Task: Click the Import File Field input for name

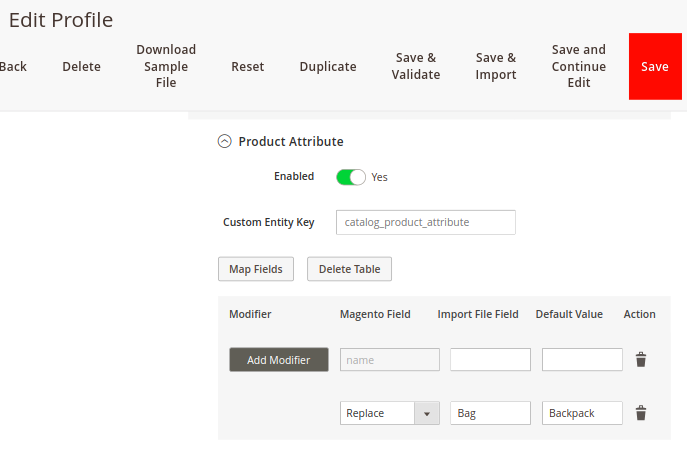Action: (x=490, y=359)
